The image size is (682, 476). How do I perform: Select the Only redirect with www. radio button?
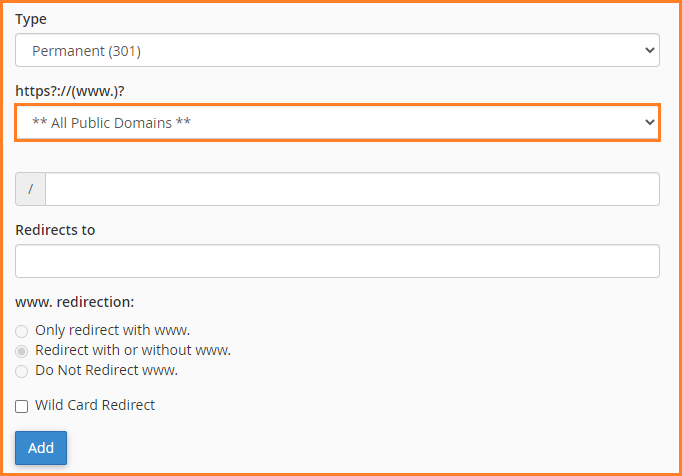21,331
